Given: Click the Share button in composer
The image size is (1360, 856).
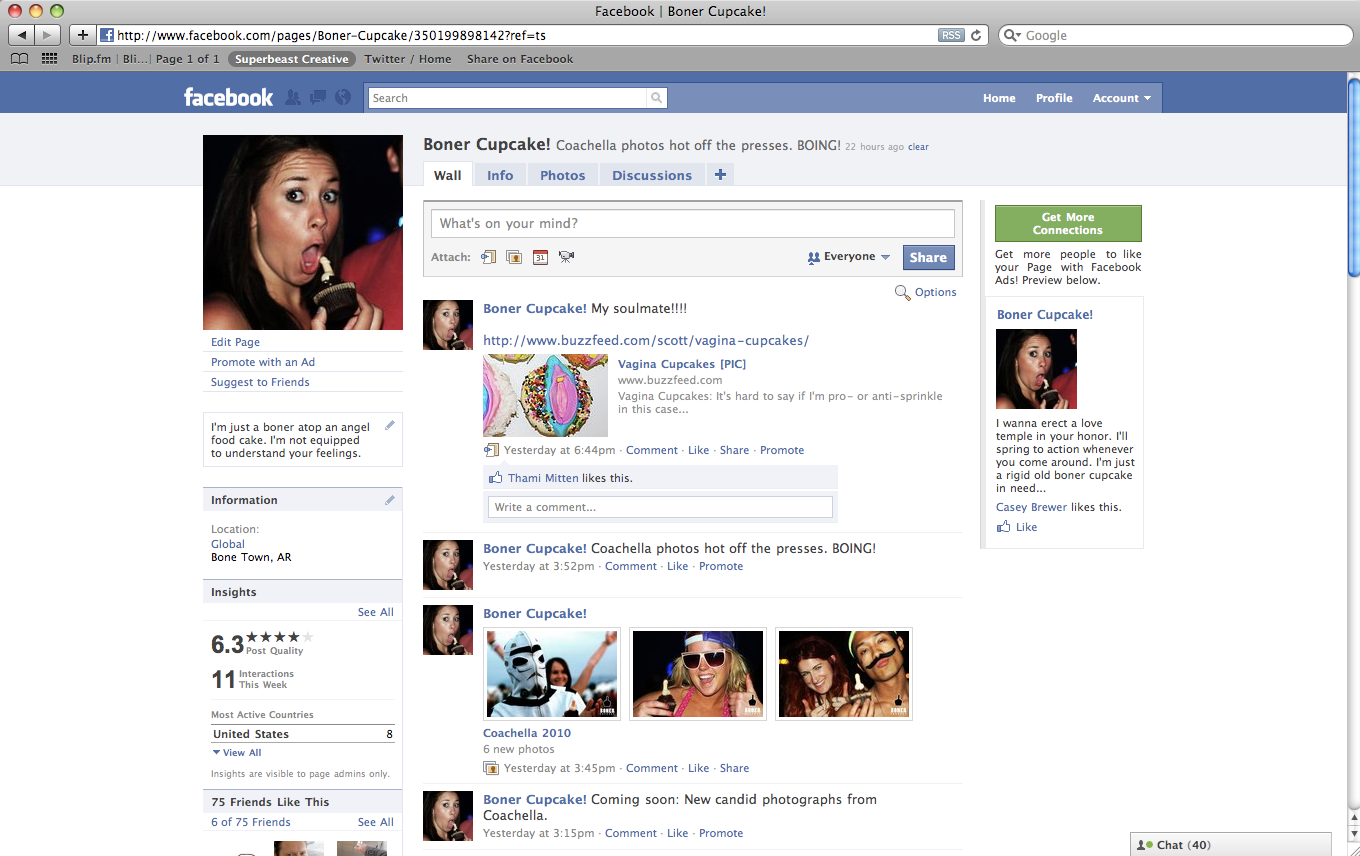Looking at the screenshot, I should (x=928, y=257).
